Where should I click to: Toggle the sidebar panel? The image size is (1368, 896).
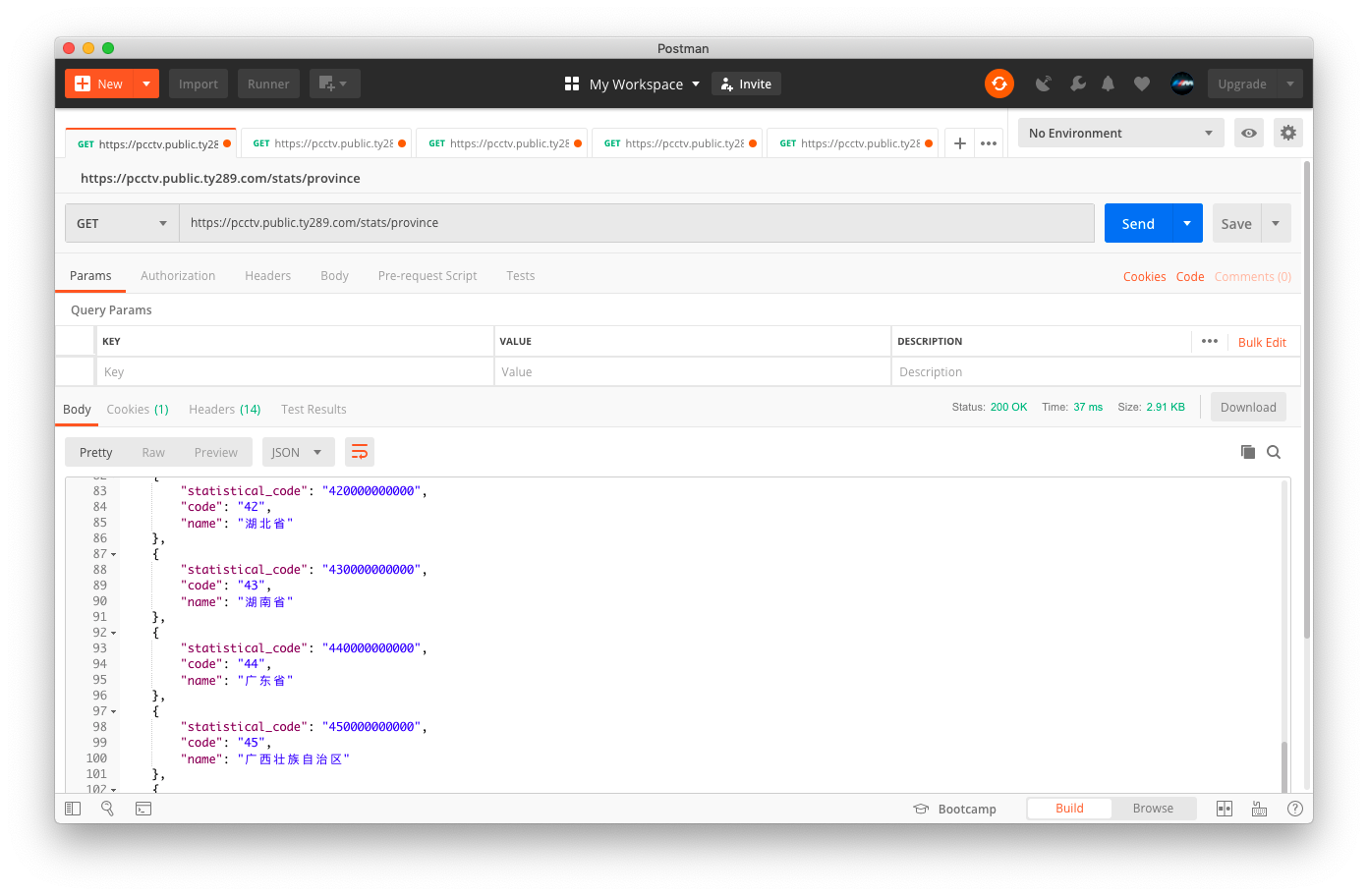pyautogui.click(x=73, y=809)
